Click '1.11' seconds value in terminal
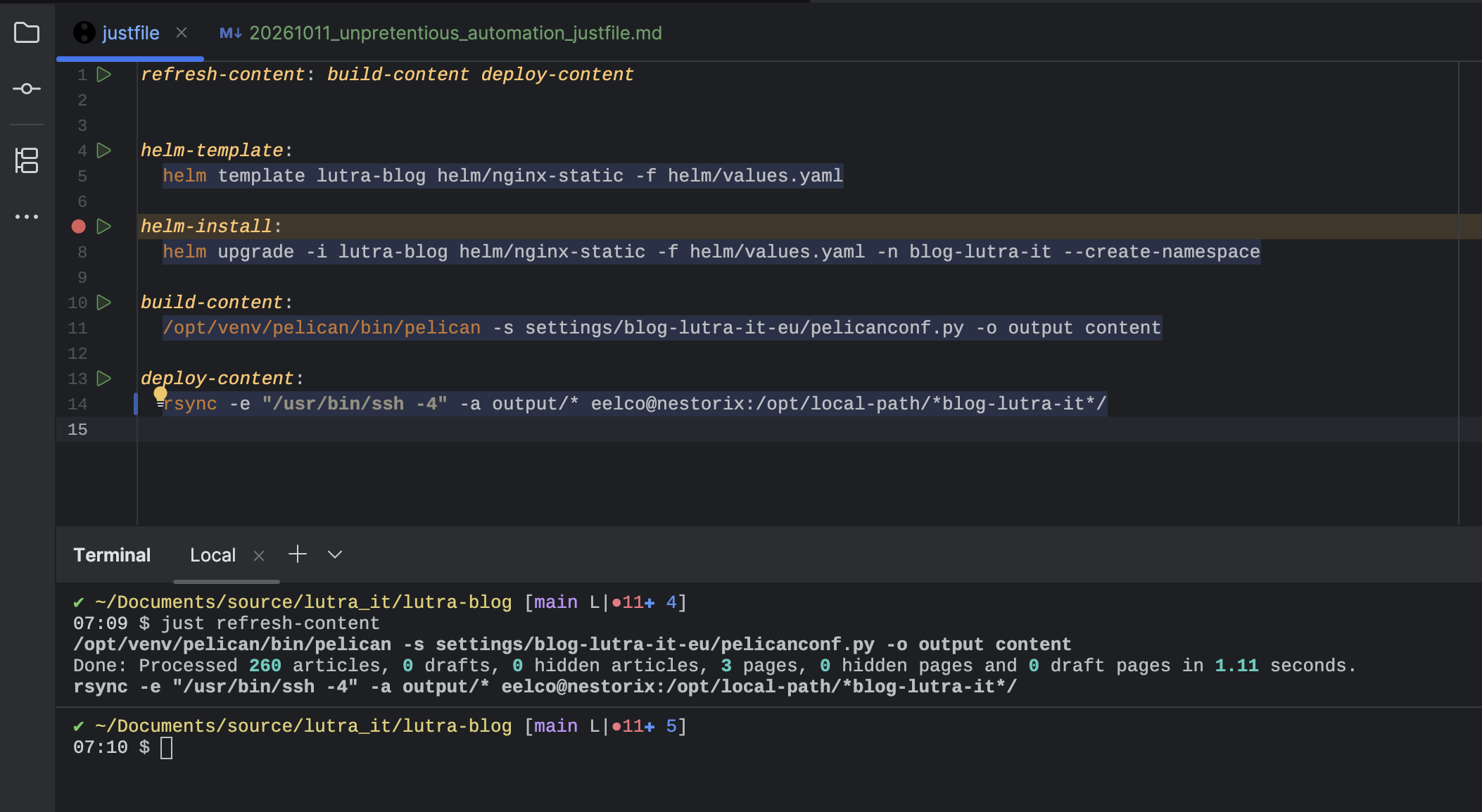The height and width of the screenshot is (812, 1482). [1236, 666]
